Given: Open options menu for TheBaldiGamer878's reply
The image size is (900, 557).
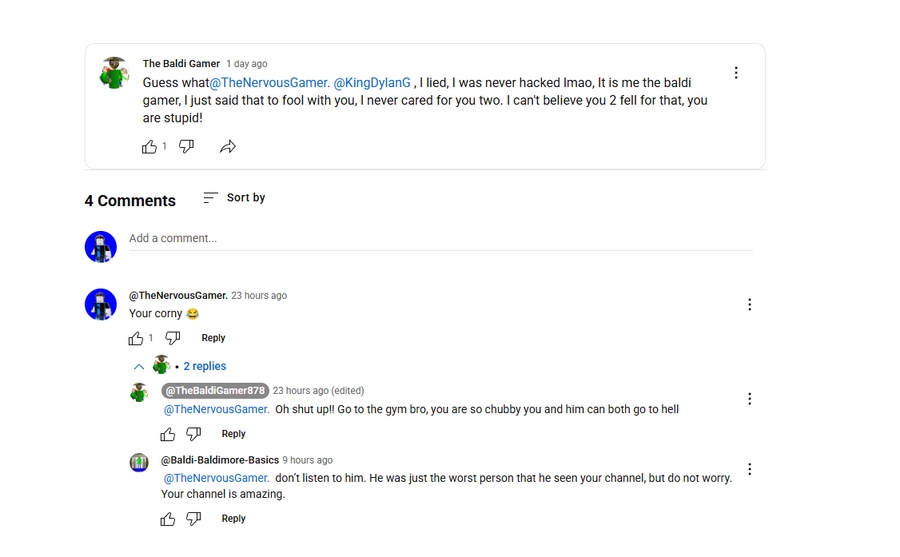Looking at the screenshot, I should click(x=750, y=399).
